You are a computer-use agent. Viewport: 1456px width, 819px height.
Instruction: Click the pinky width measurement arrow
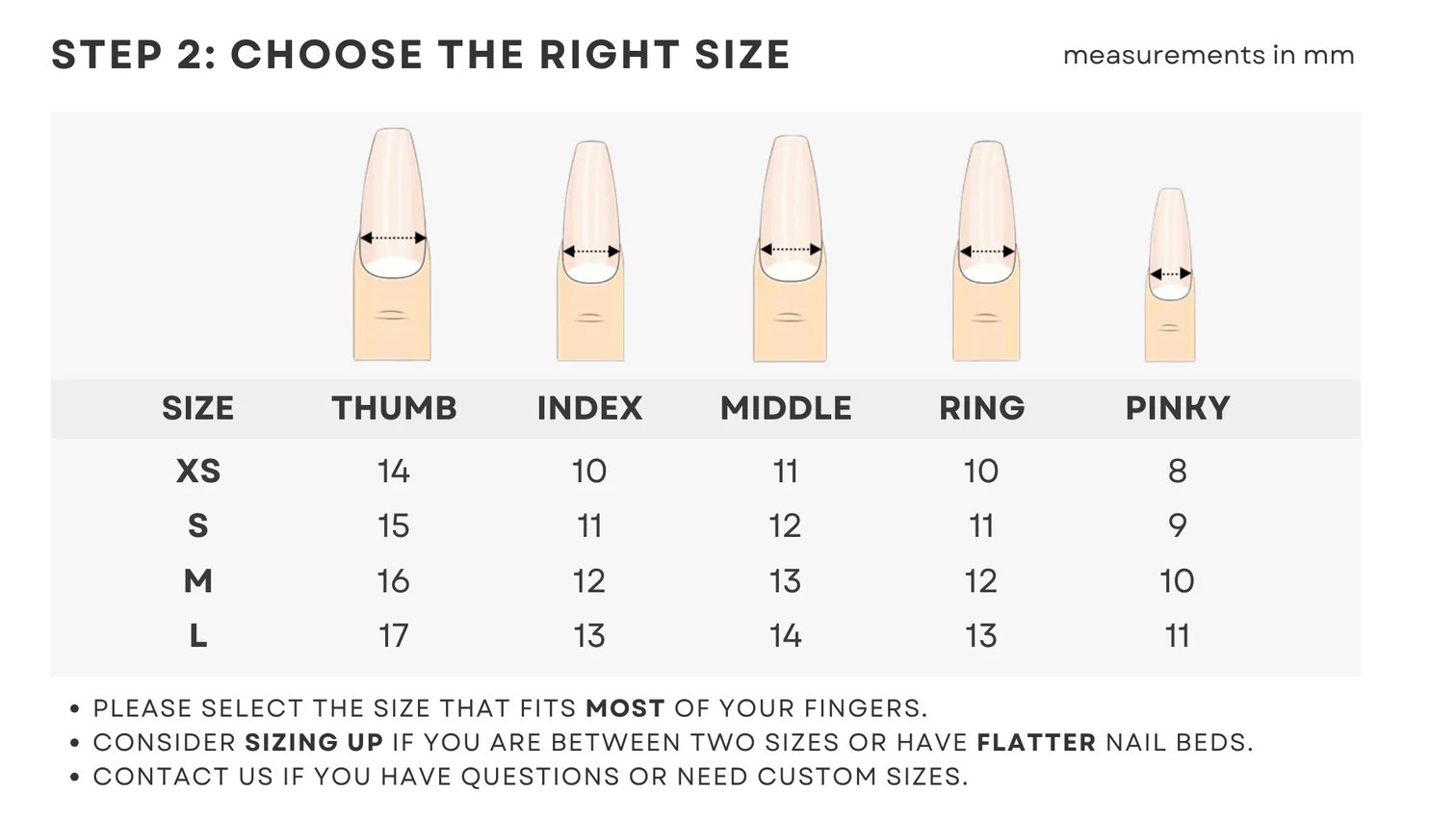[x=1171, y=274]
